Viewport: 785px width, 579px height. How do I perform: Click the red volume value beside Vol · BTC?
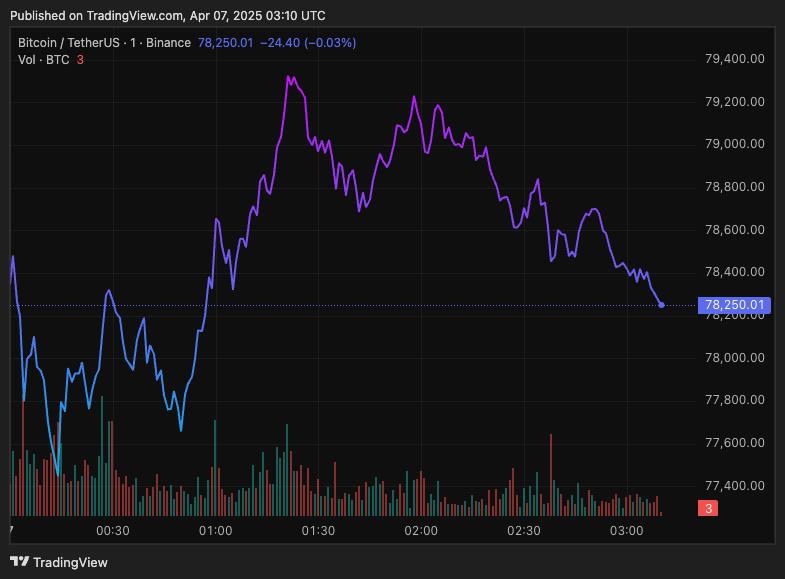pyautogui.click(x=80, y=60)
